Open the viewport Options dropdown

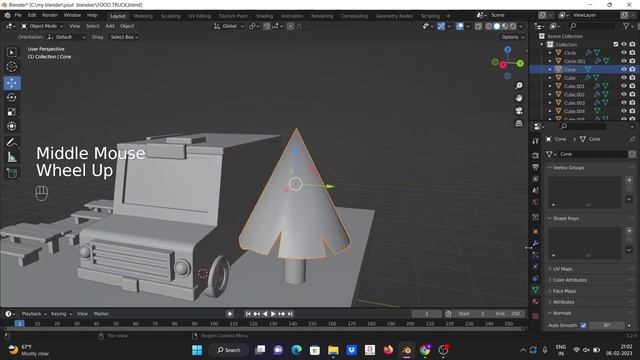click(x=513, y=37)
